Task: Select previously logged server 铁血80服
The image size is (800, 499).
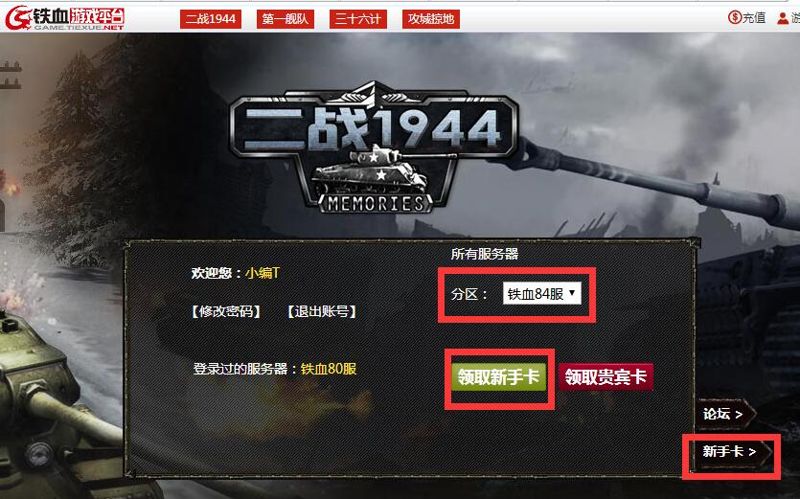Action: (x=329, y=368)
